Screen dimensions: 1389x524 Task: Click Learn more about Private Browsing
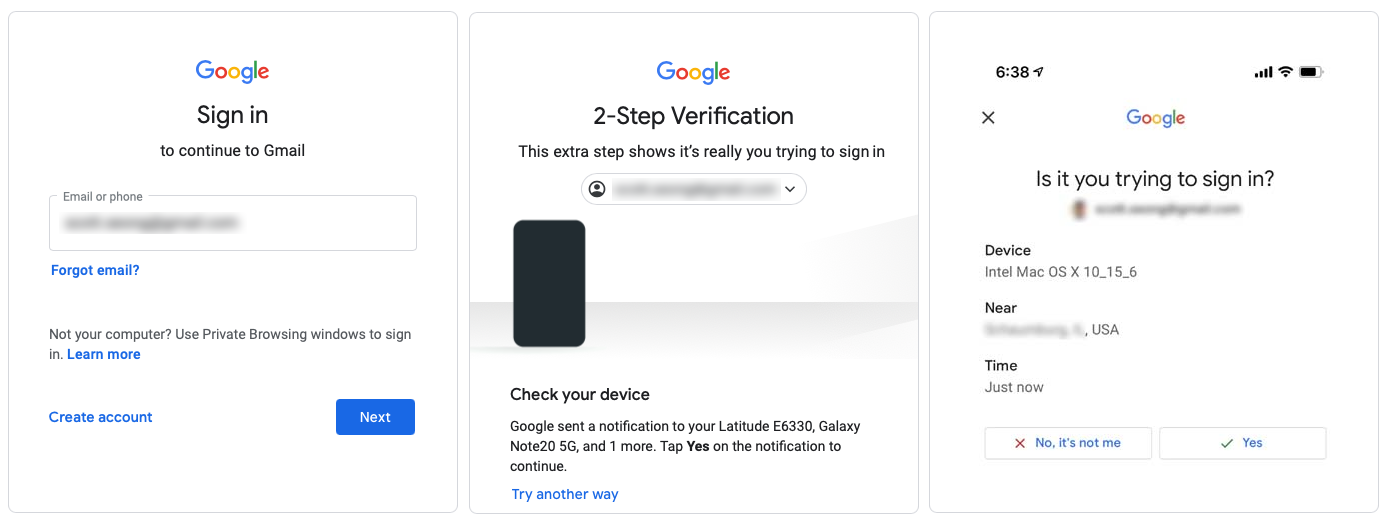(104, 354)
